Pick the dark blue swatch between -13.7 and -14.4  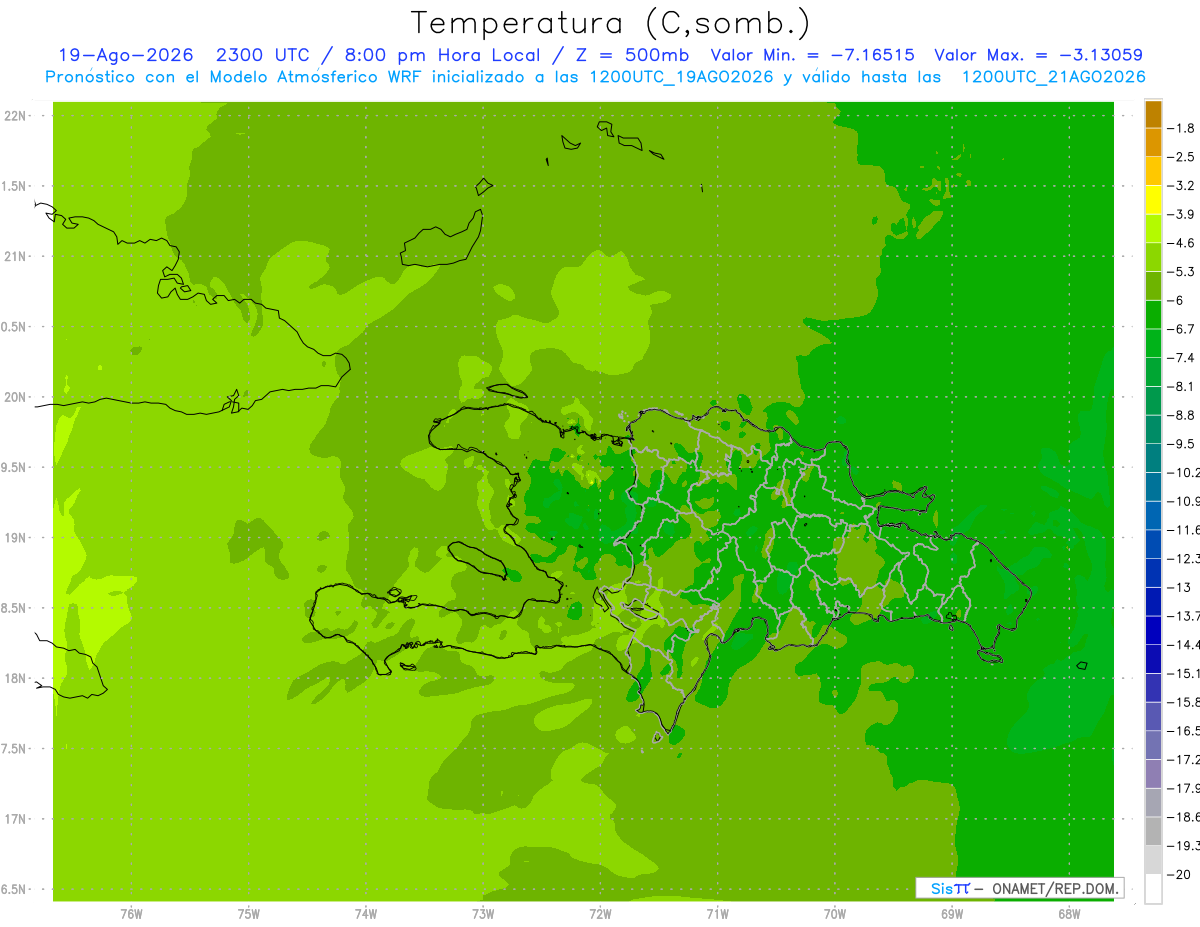(x=1153, y=630)
